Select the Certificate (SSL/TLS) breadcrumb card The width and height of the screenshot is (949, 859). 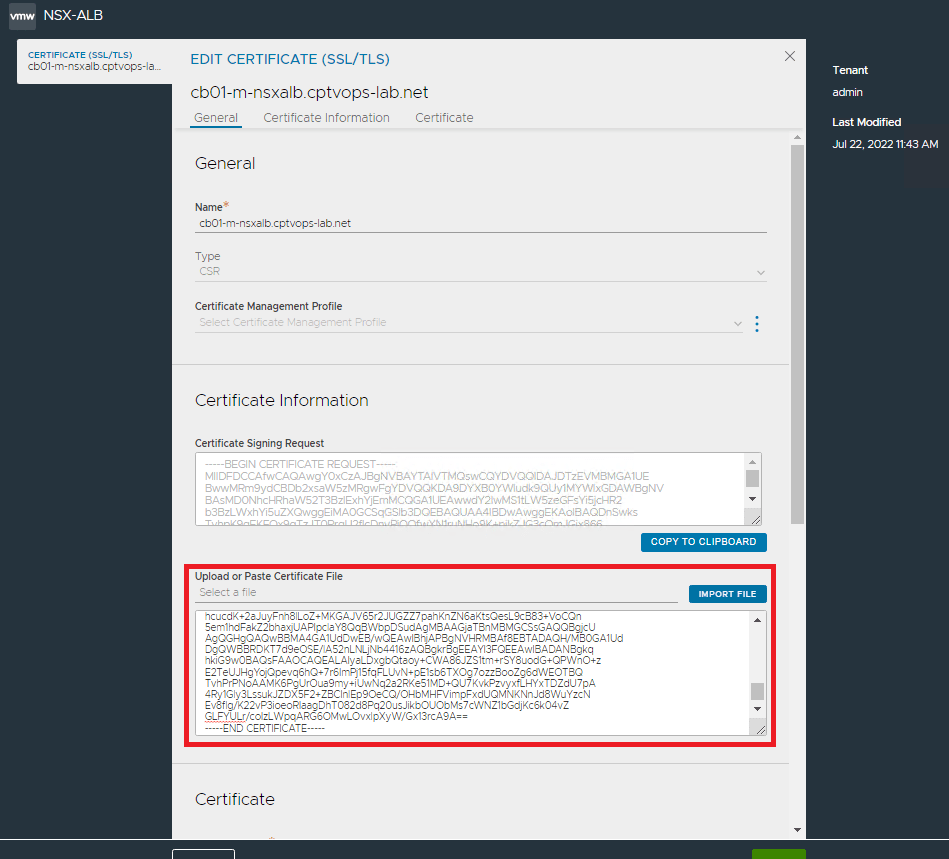coord(95,61)
